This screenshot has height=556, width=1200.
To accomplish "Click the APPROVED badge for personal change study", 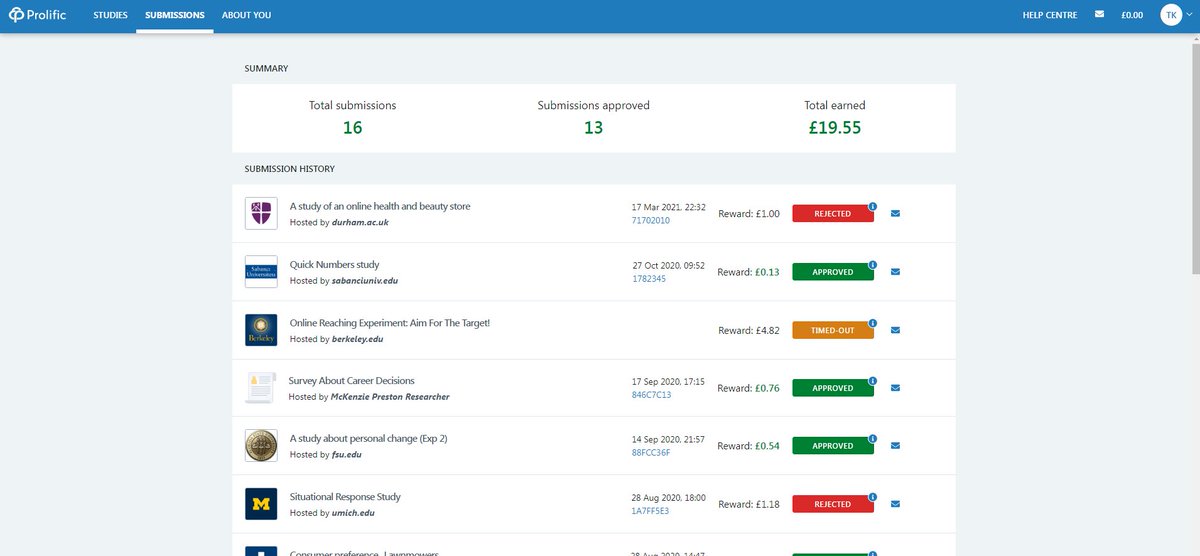I will coord(833,446).
